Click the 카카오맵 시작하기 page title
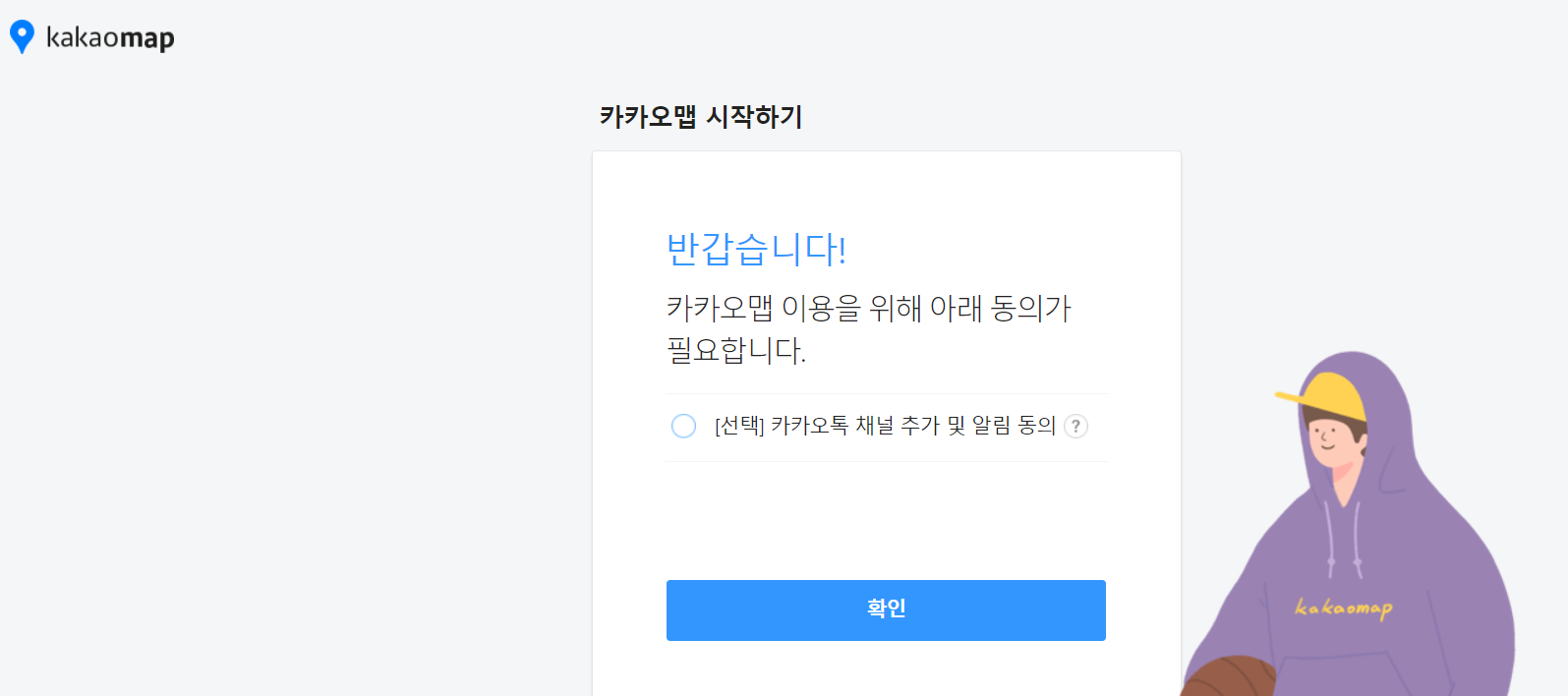 (x=701, y=117)
